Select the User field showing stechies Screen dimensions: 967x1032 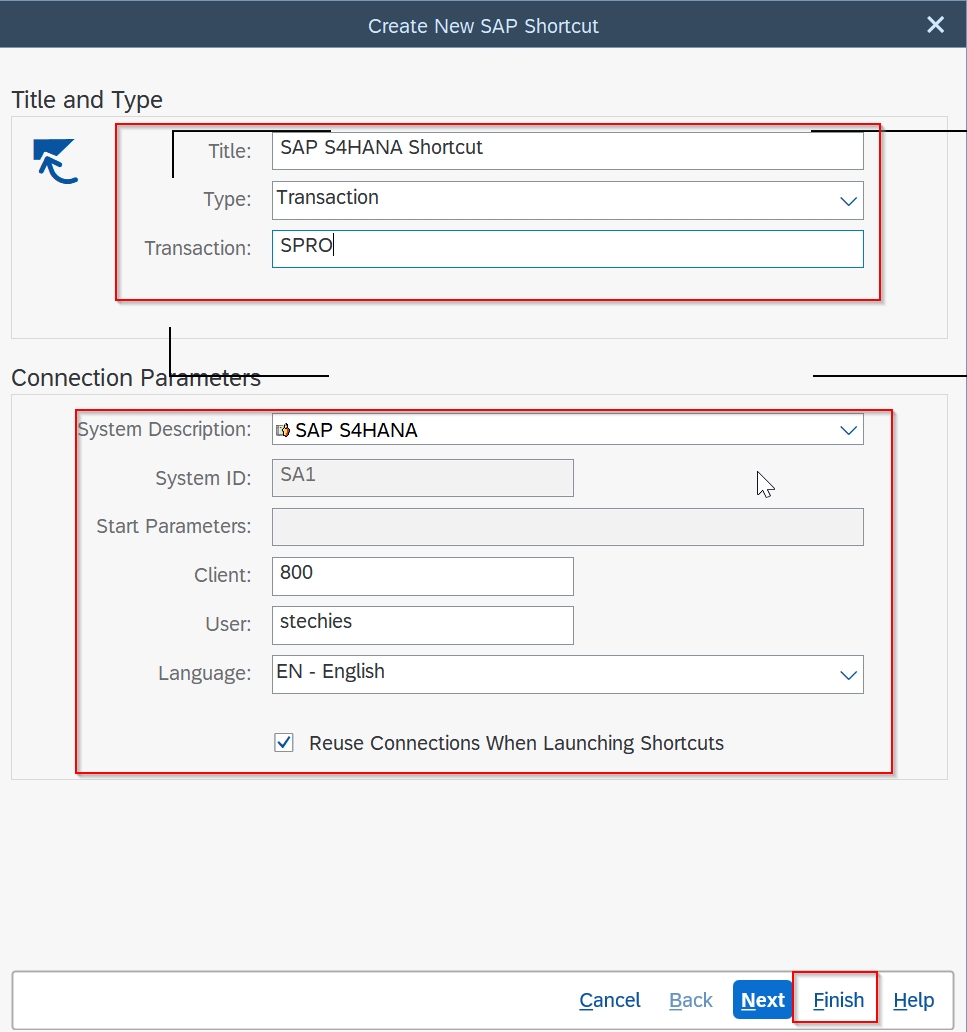420,625
